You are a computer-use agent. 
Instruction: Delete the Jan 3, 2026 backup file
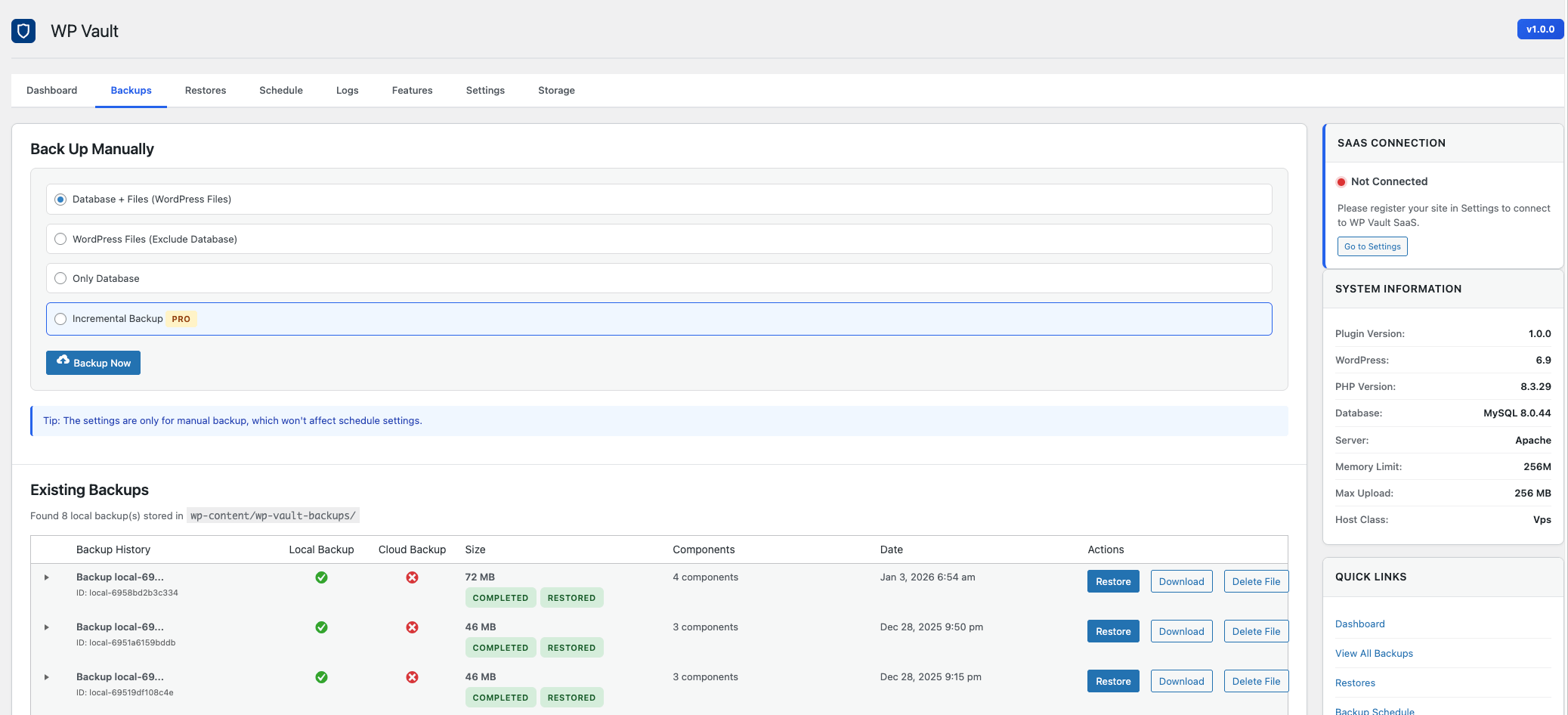[1256, 581]
